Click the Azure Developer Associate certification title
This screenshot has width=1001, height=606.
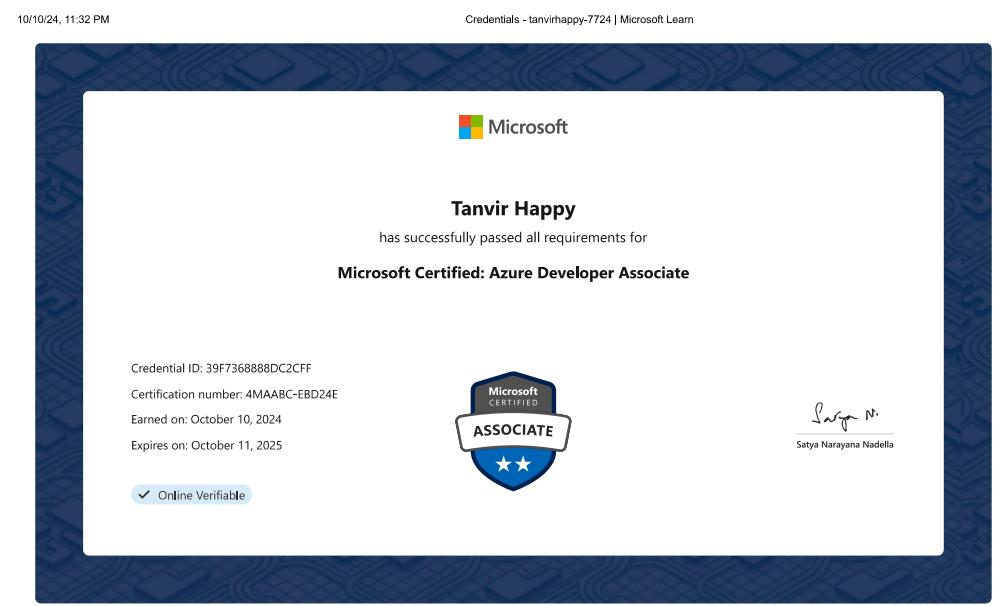pos(513,273)
